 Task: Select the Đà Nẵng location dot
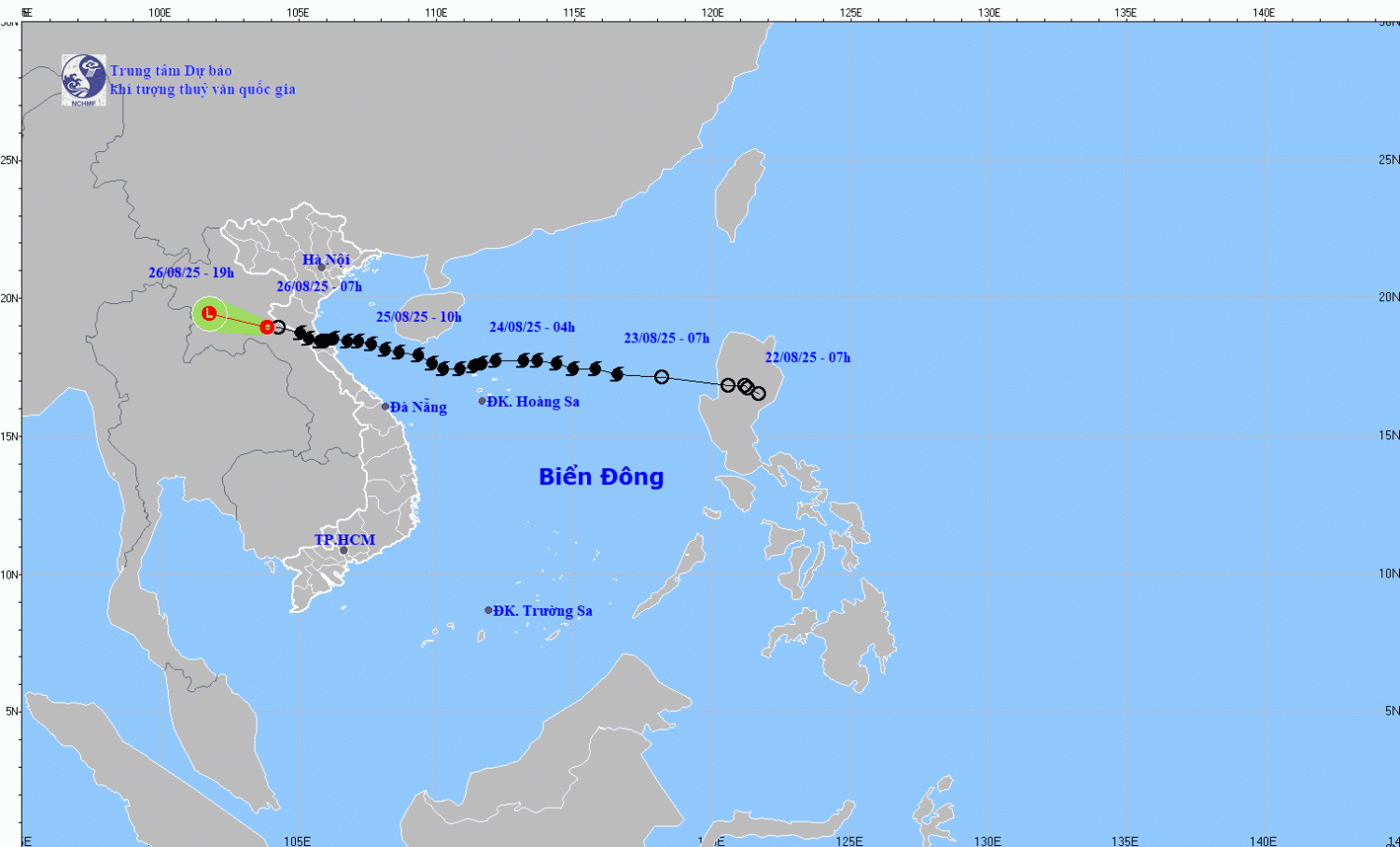click(385, 407)
